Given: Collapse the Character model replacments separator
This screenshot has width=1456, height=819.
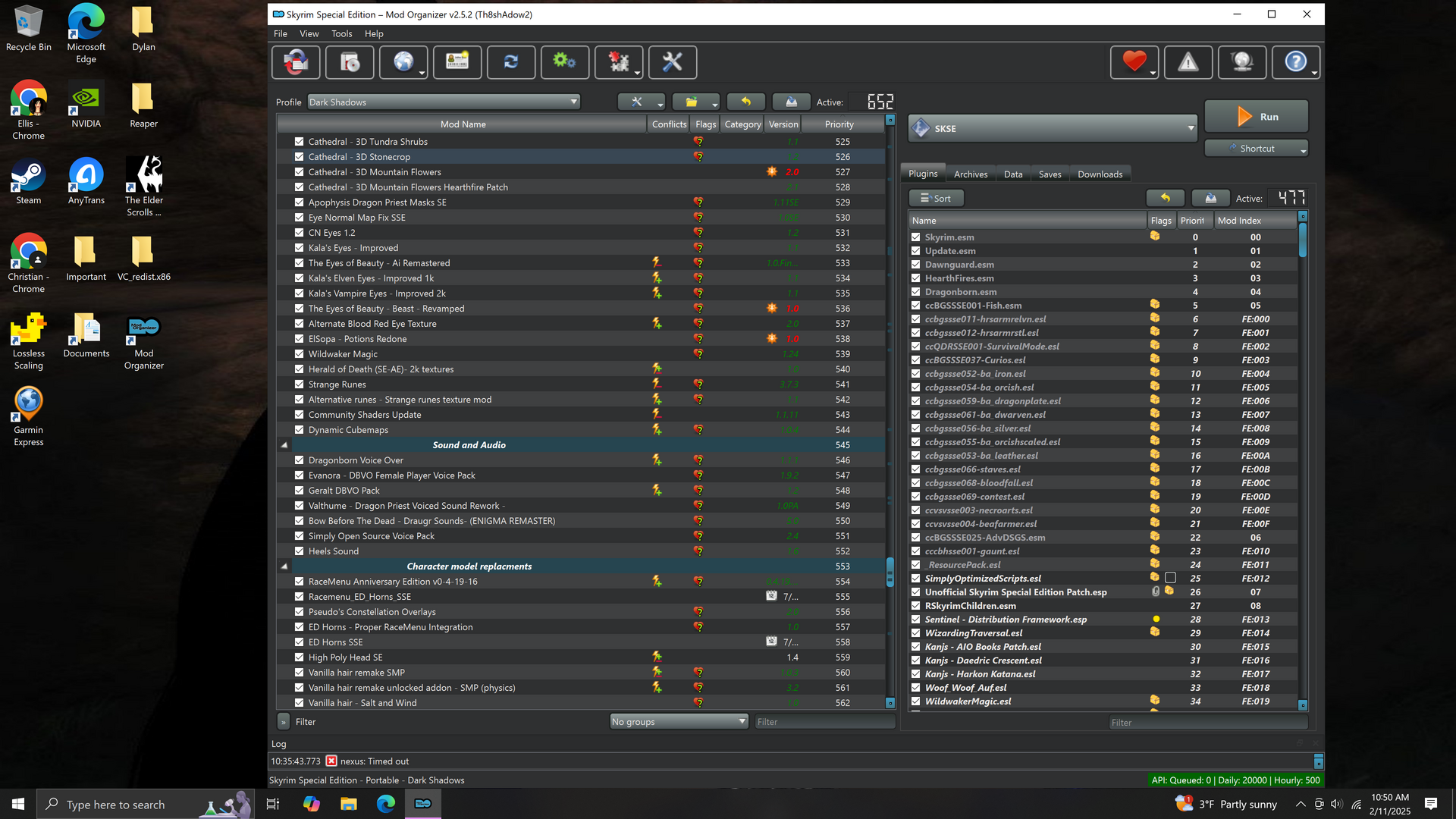Looking at the screenshot, I should (284, 566).
